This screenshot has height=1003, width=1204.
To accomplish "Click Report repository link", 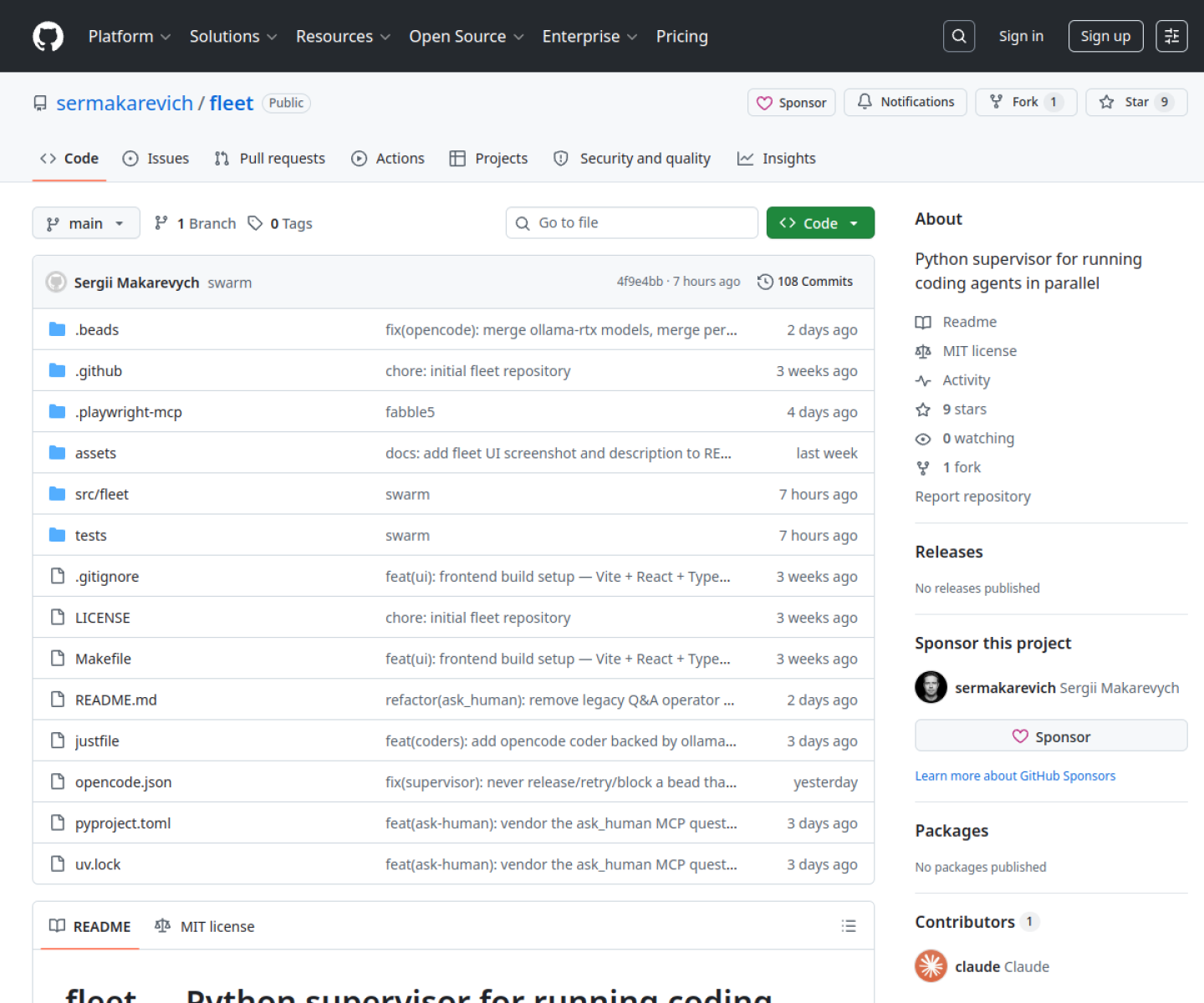I will pos(972,496).
